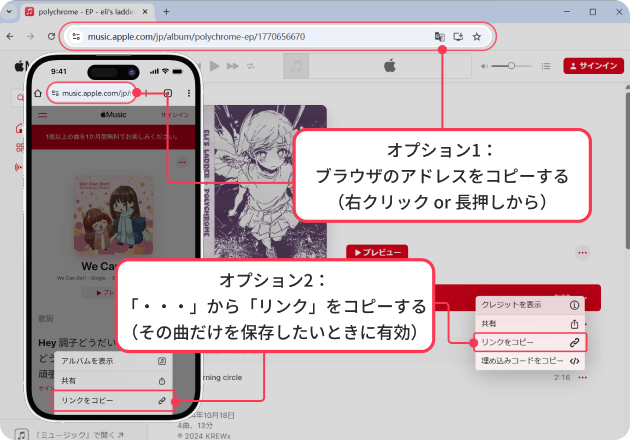630x440 pixels.
Task: Click the red サインイン button
Action: (x=593, y=65)
